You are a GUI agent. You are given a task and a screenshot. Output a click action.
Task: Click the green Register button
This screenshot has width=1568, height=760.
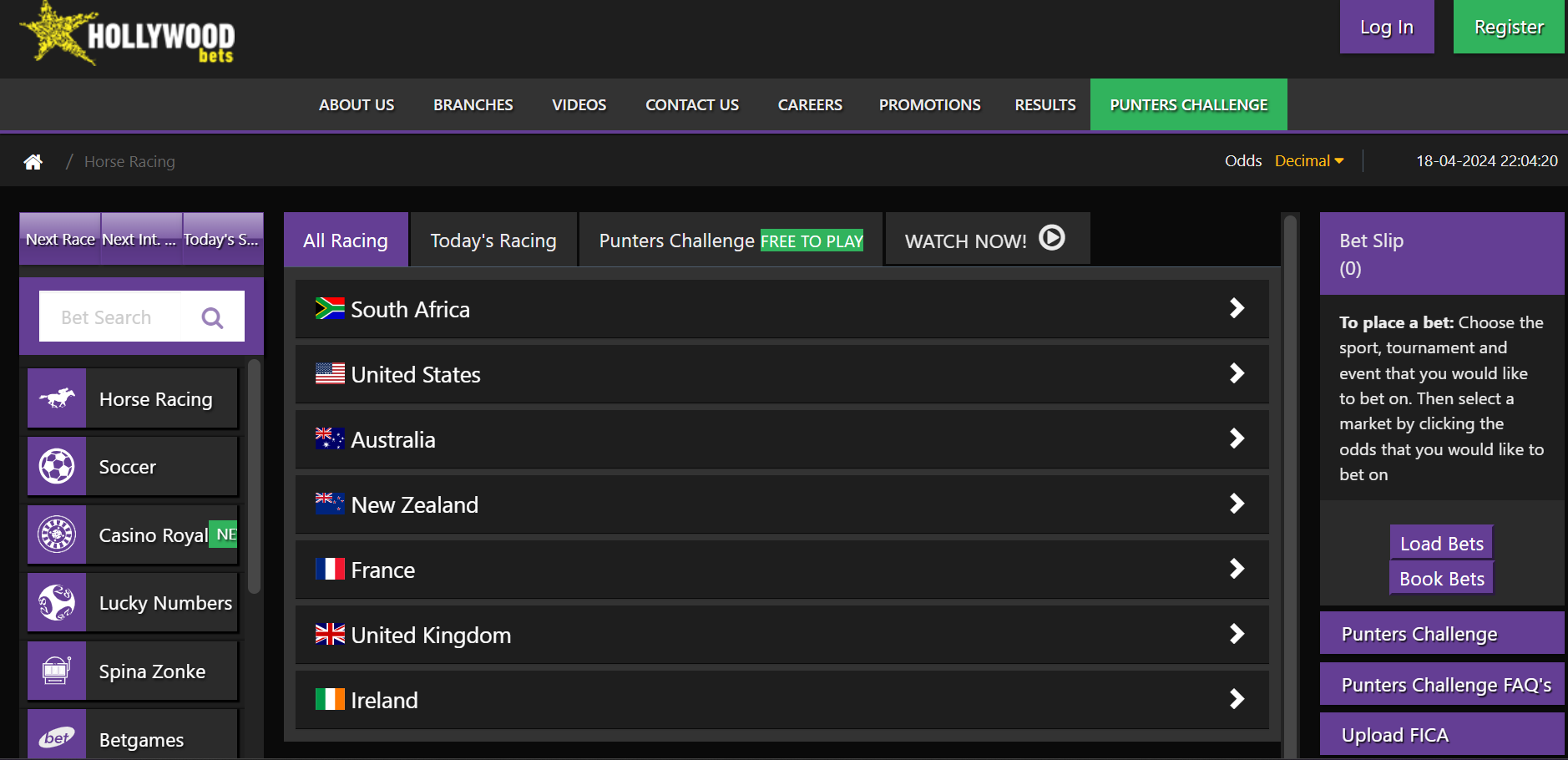tap(1509, 27)
